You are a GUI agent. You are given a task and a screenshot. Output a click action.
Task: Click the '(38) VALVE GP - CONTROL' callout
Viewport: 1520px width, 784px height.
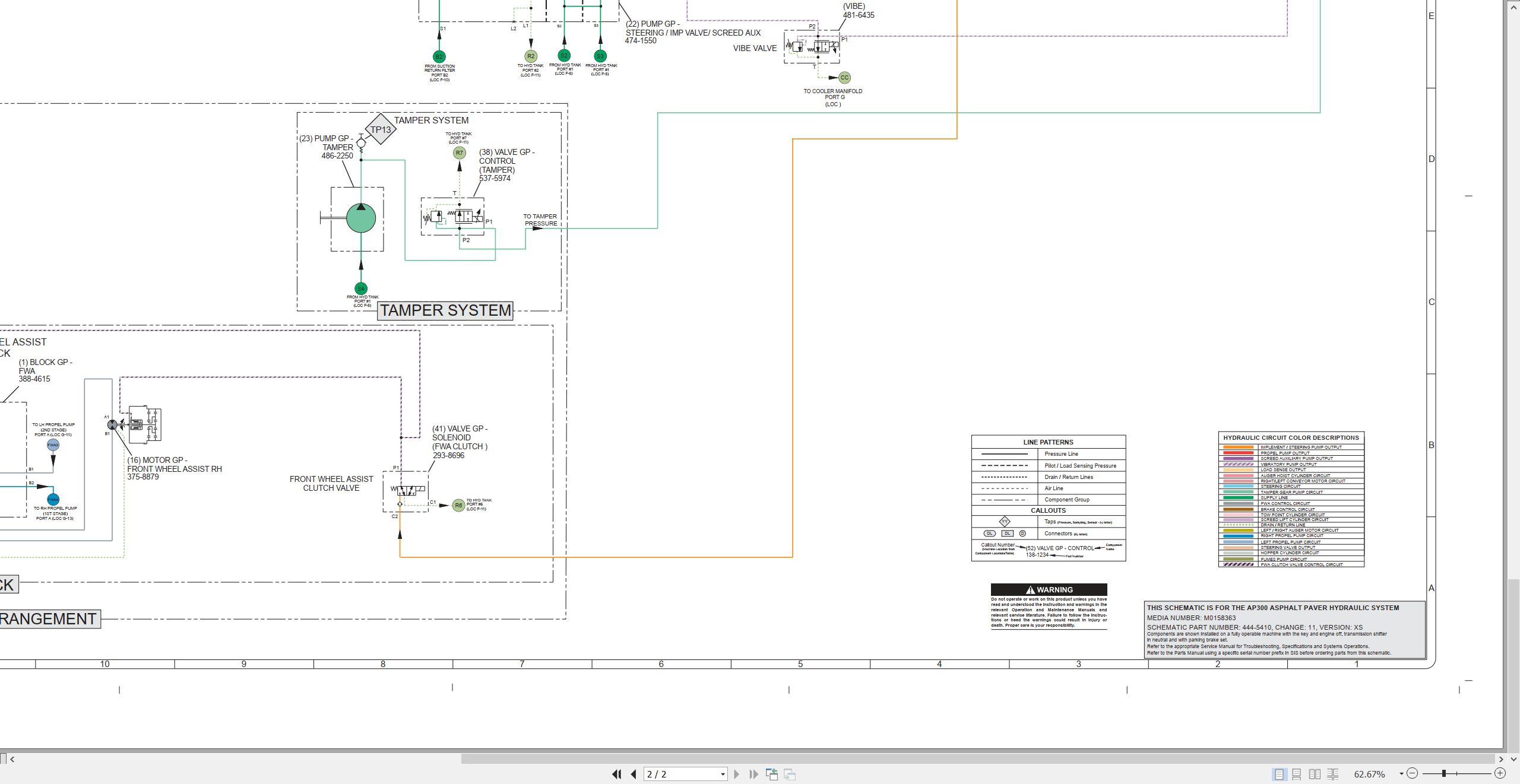pyautogui.click(x=506, y=165)
